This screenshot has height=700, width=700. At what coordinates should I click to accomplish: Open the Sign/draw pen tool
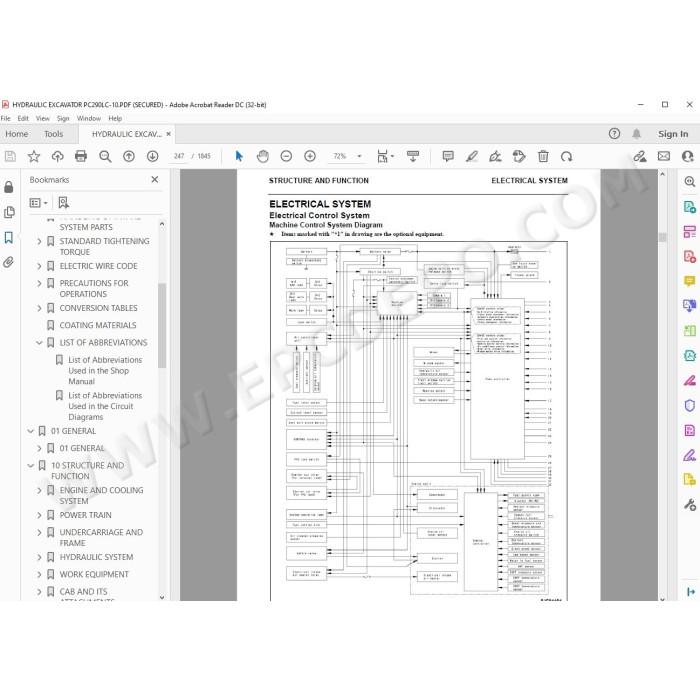(495, 156)
